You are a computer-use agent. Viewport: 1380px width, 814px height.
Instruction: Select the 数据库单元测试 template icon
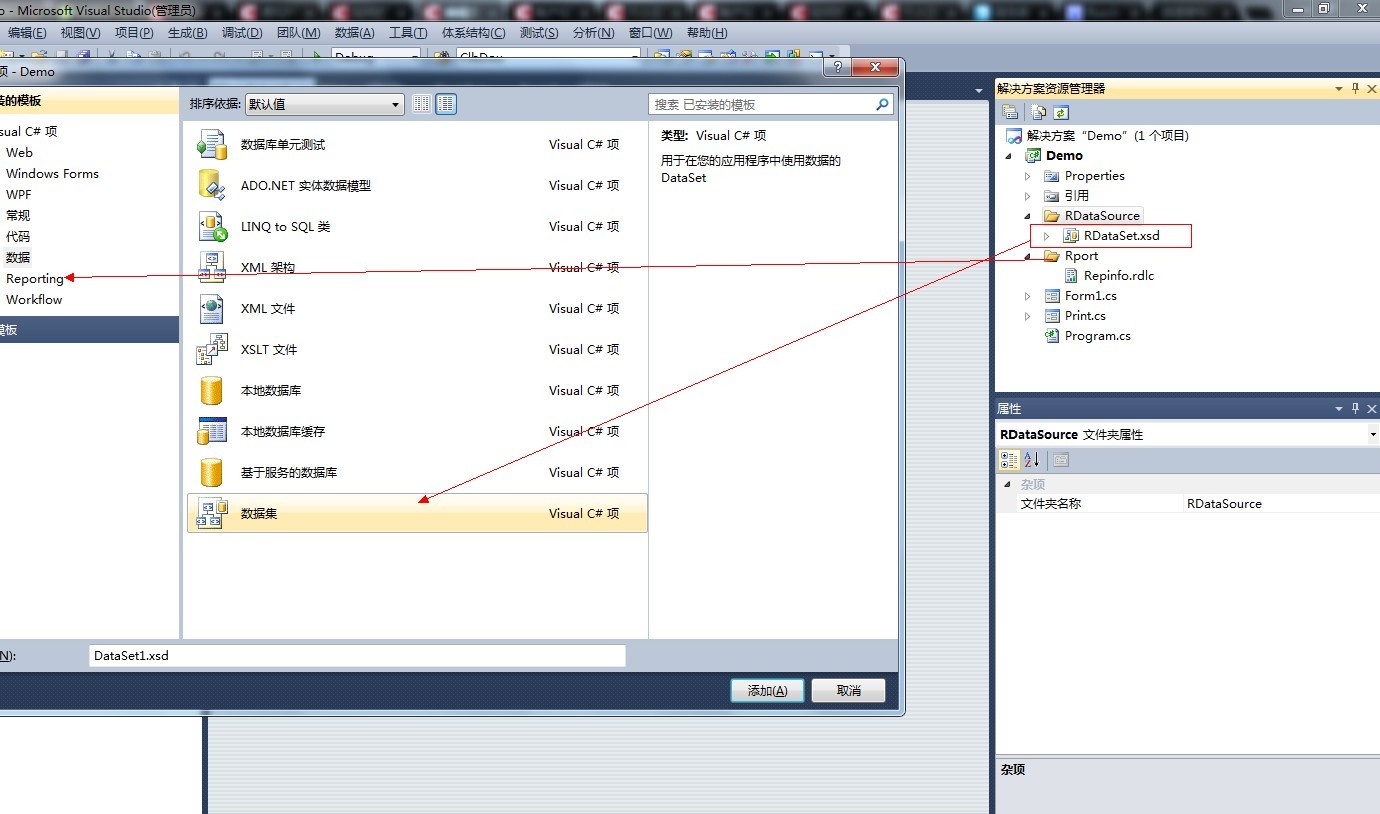click(x=212, y=145)
